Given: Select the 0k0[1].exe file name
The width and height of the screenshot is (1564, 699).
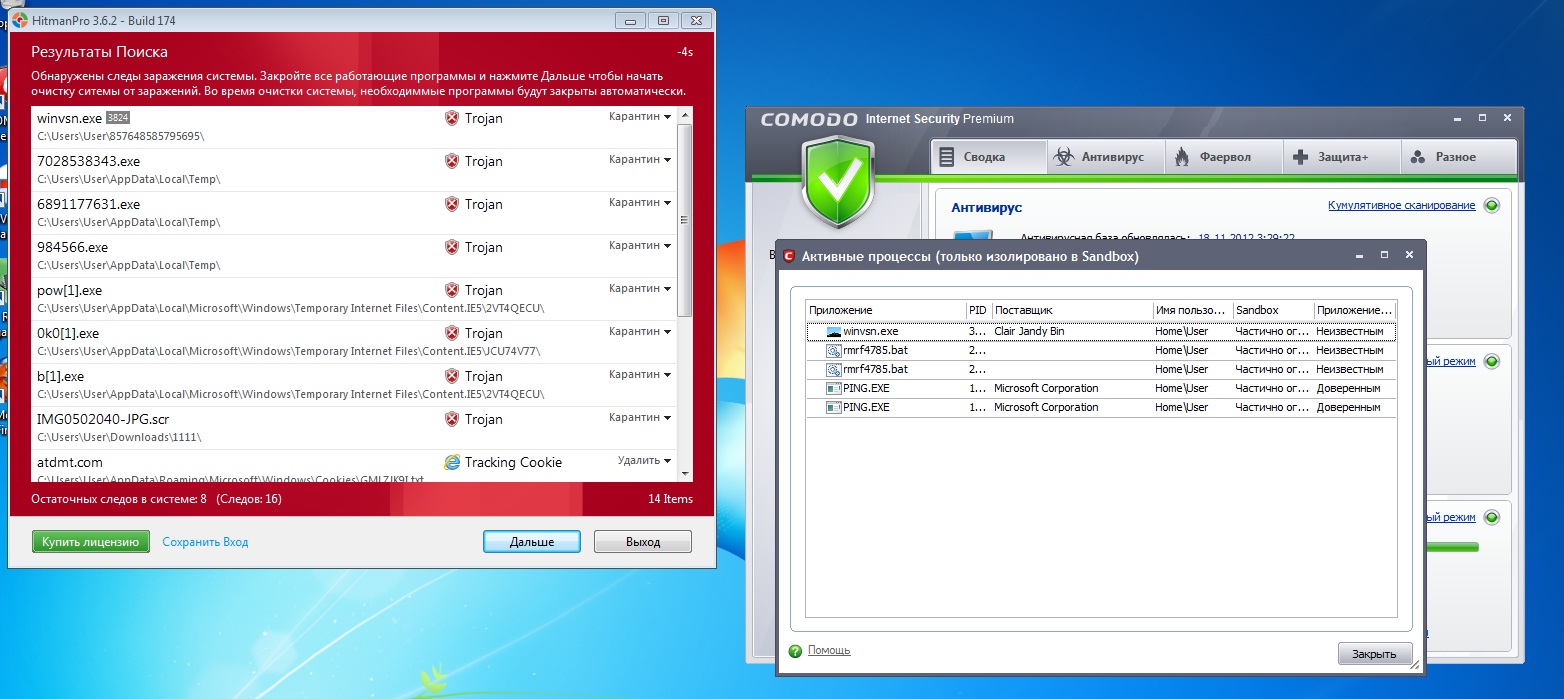Looking at the screenshot, I should pyautogui.click(x=68, y=333).
